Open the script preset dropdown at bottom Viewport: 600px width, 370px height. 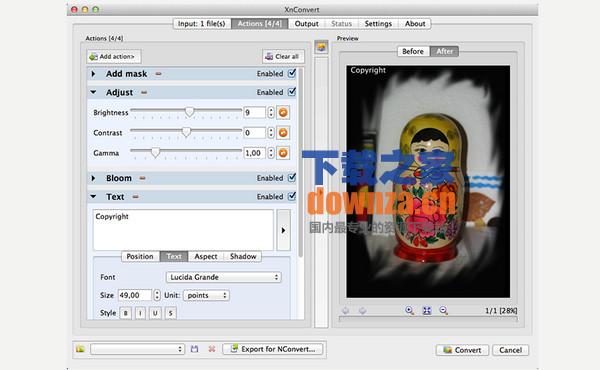point(138,349)
